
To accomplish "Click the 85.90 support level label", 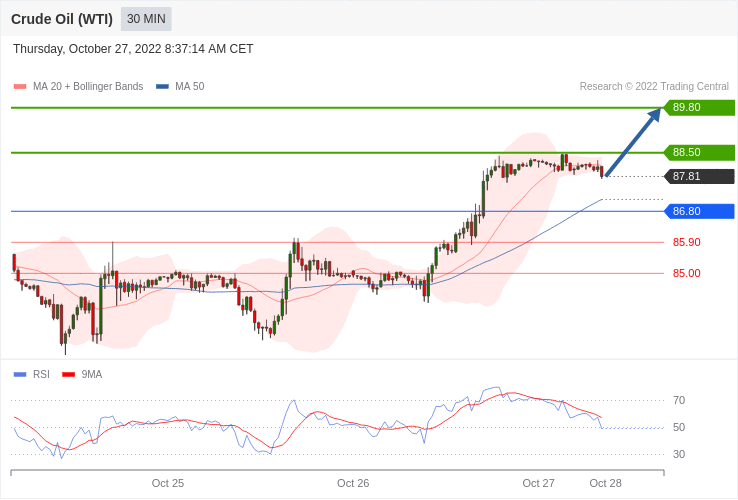I will click(686, 242).
